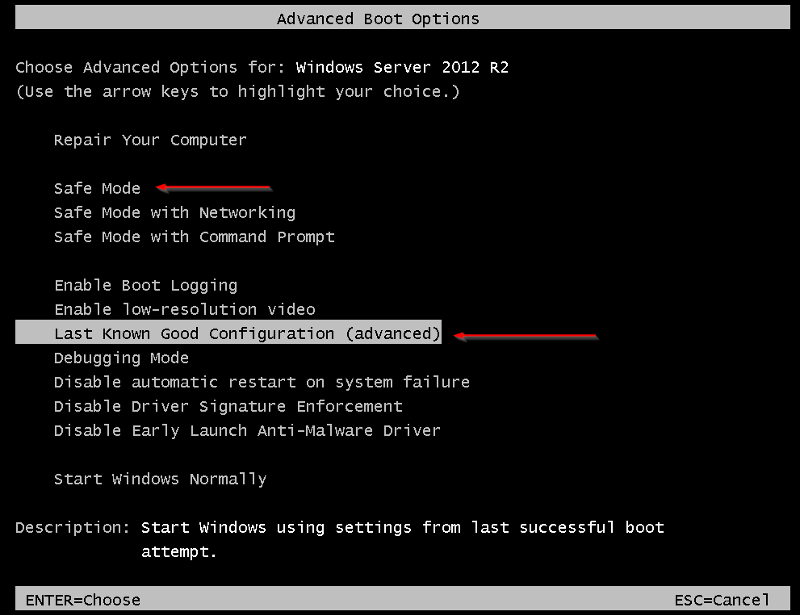The image size is (800, 615).
Task: Select Repair Your Computer
Action: tap(150, 140)
